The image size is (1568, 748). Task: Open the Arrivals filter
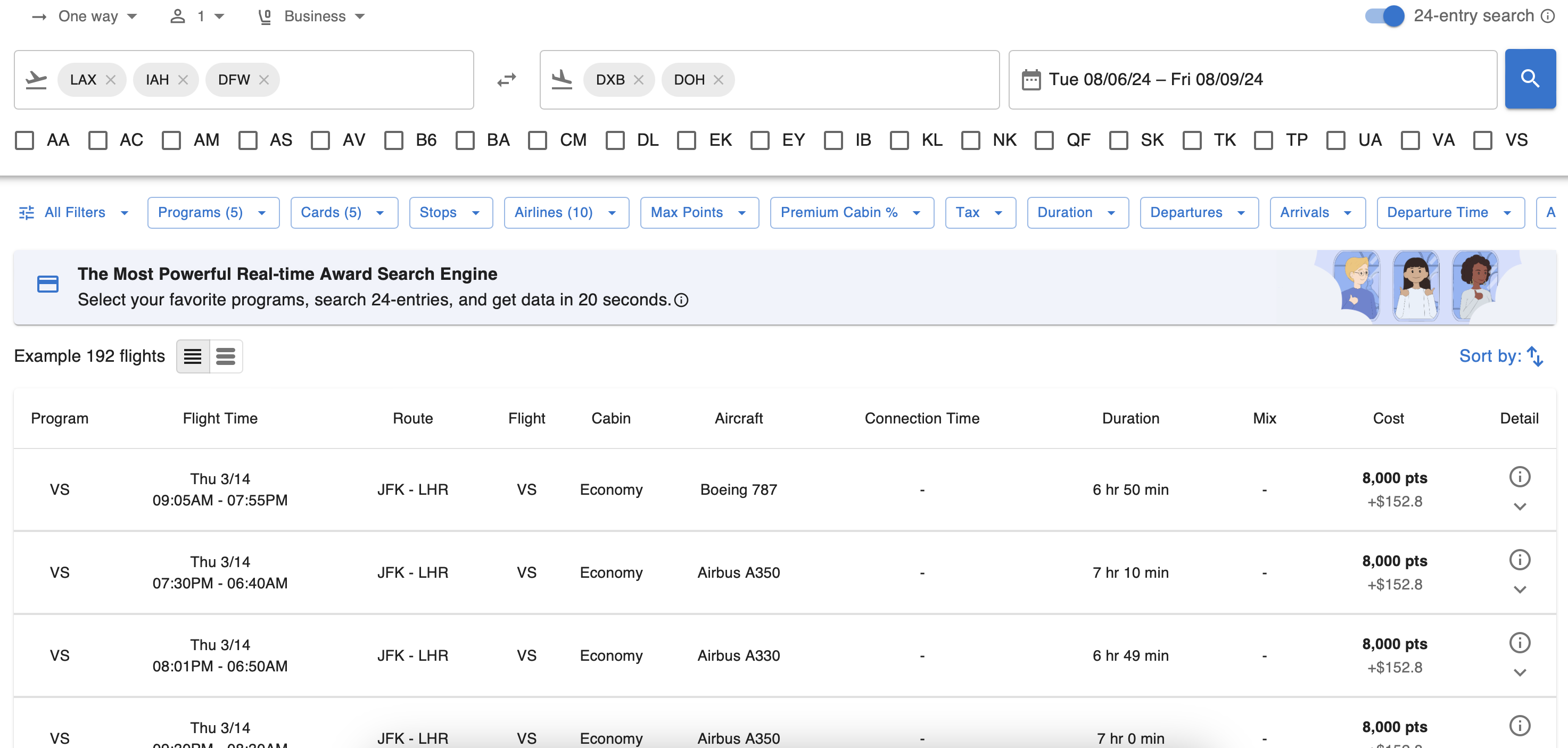click(1317, 212)
